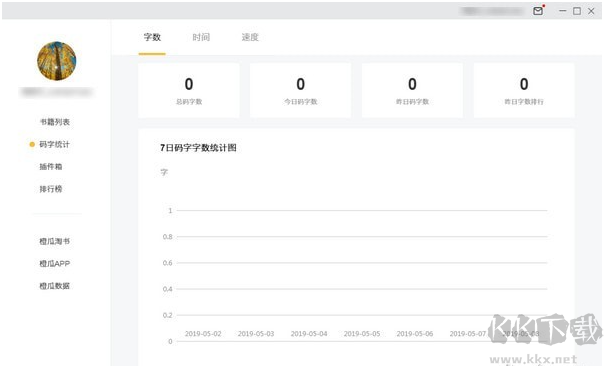Screen dimensions: 604x366
Task: Maximize the window
Action: coord(577,11)
